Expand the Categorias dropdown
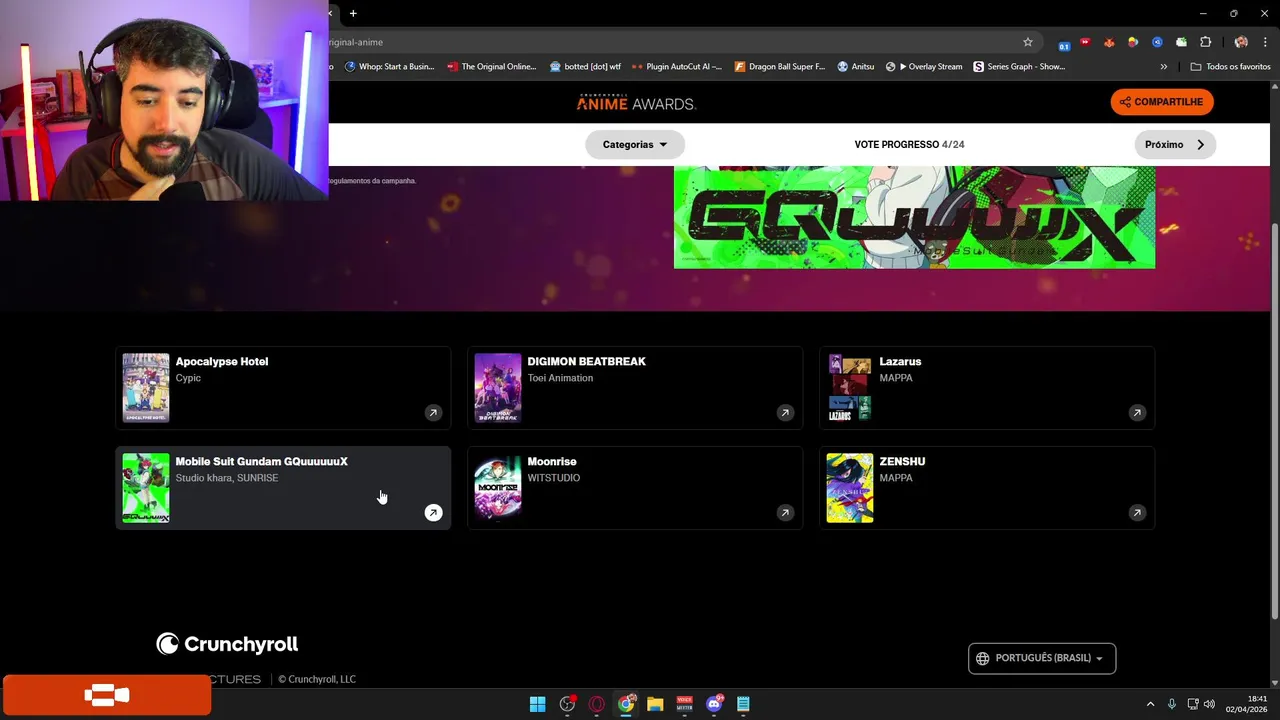This screenshot has height=720, width=1280. [x=635, y=144]
